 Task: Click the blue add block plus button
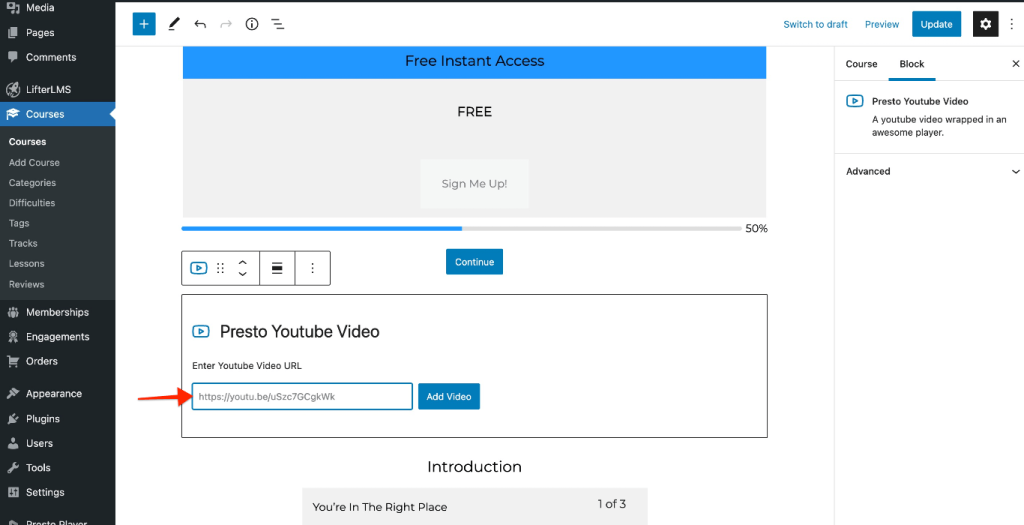tap(144, 24)
